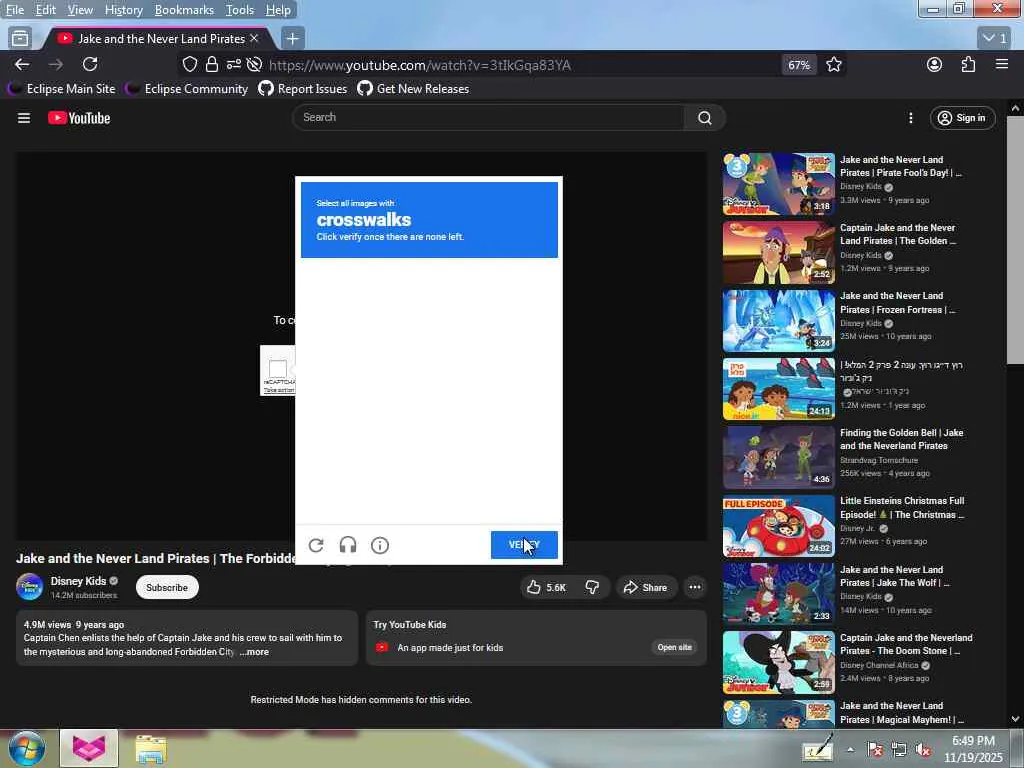
Task: Open the Edit menu
Action: [x=46, y=10]
